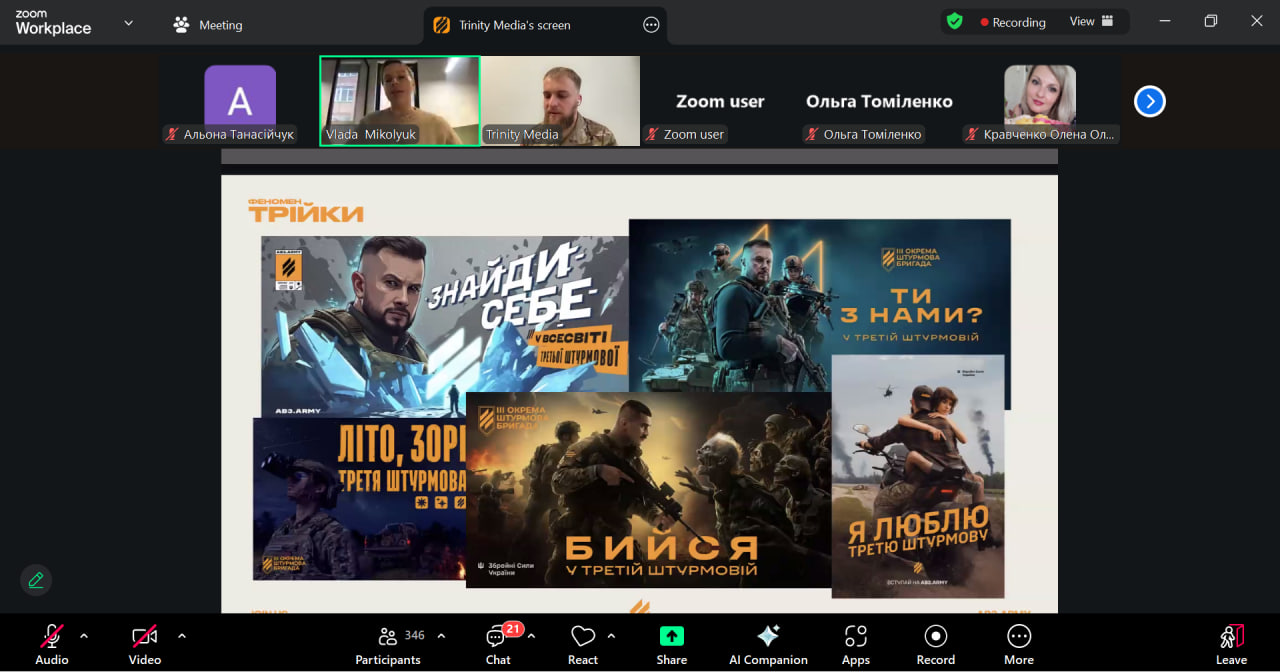1280x672 pixels.
Task: Open the React emoji menu
Action: tap(582, 643)
